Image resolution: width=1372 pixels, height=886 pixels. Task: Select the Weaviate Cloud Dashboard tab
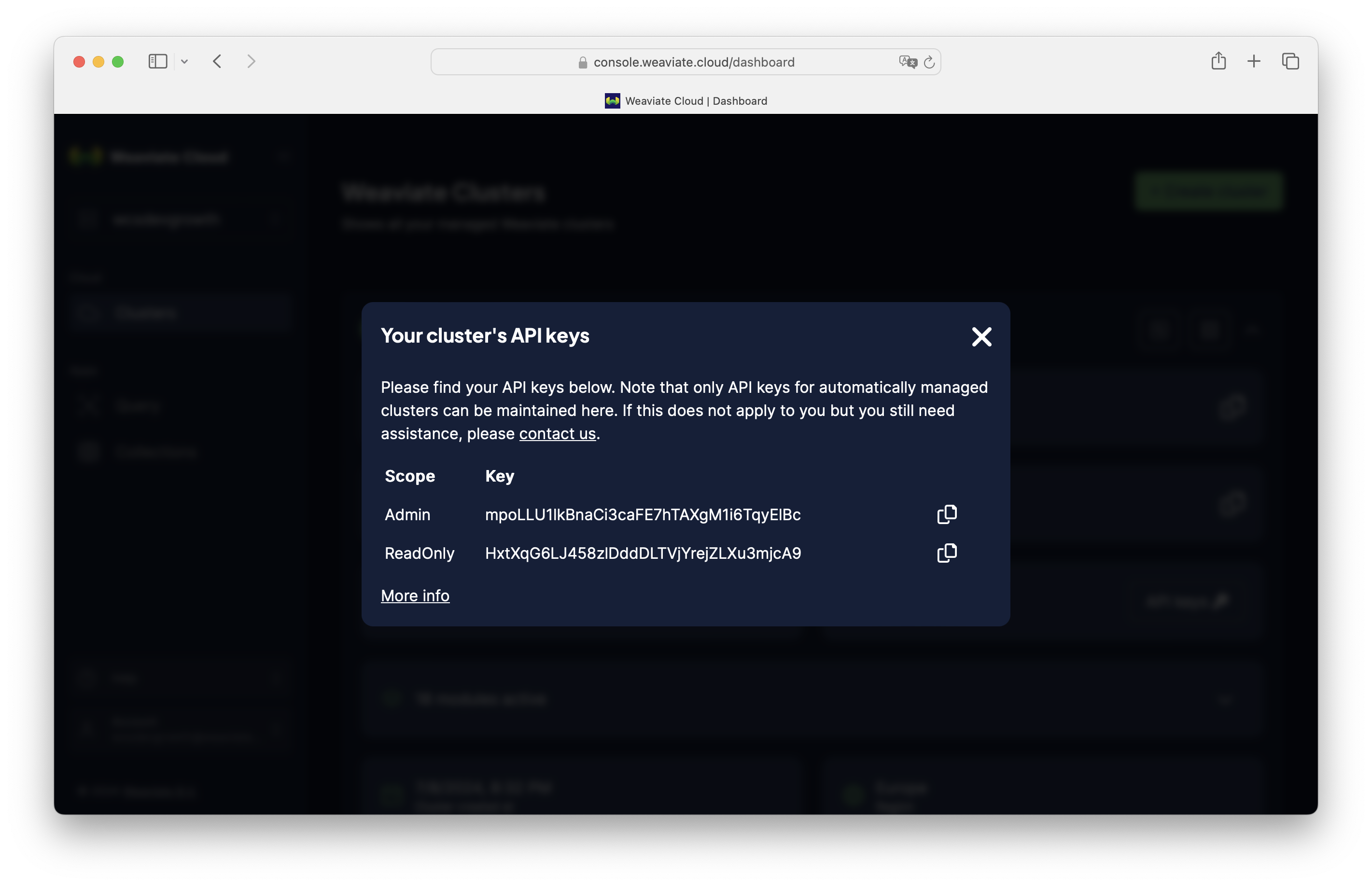point(686,101)
